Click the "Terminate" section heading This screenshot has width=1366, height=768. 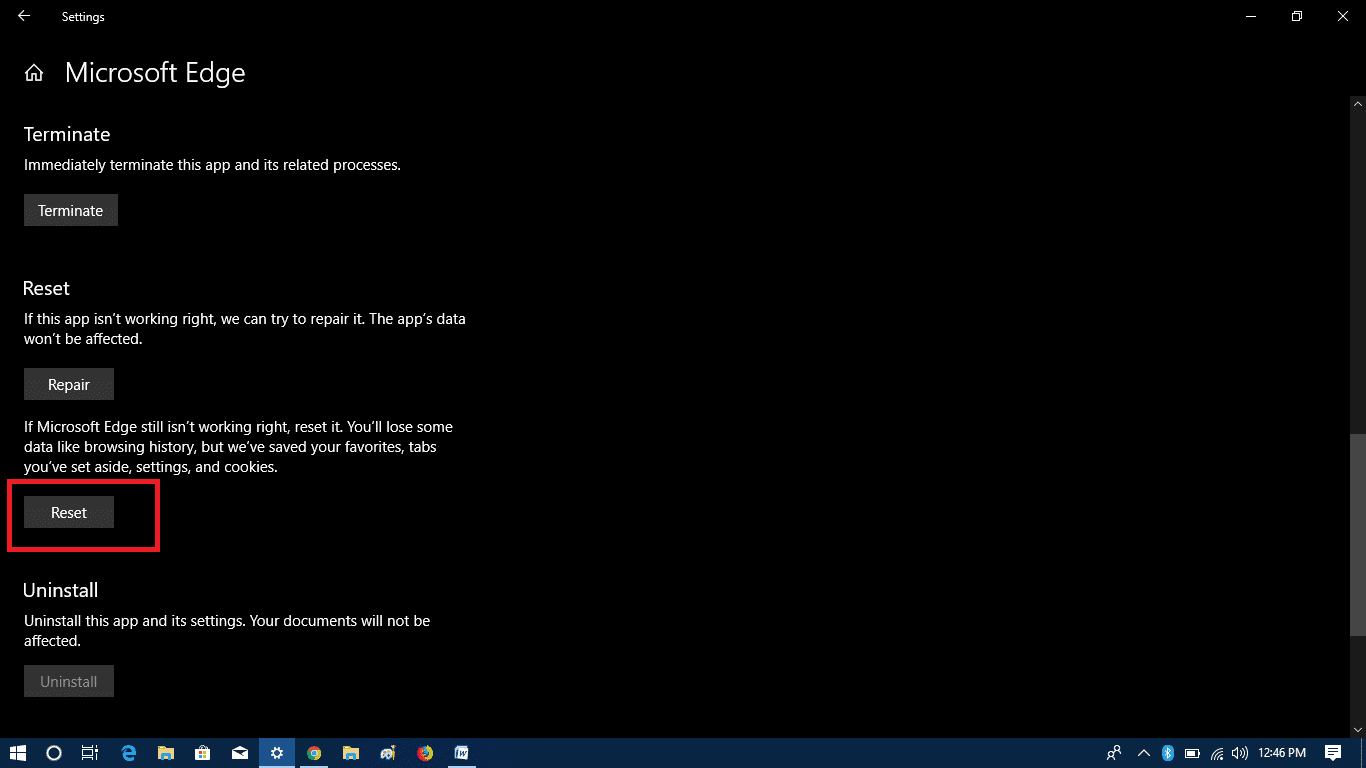(67, 134)
